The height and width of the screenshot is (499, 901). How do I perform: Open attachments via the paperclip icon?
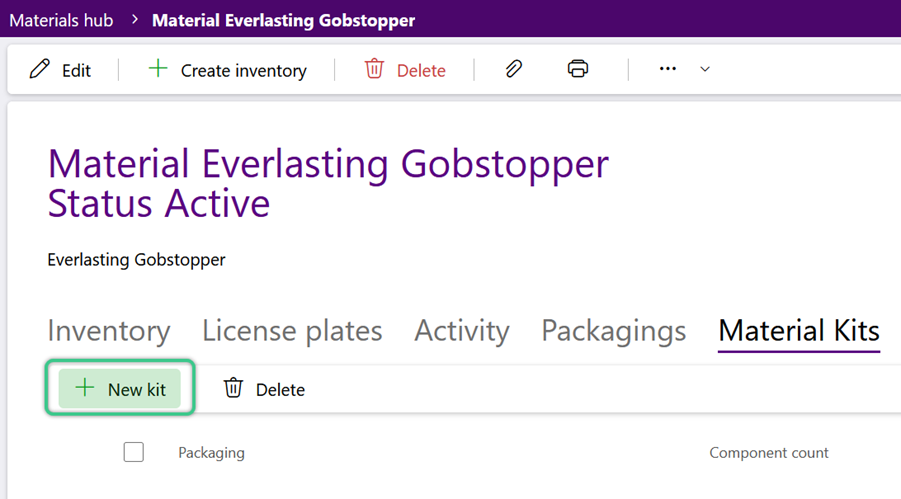[514, 68]
